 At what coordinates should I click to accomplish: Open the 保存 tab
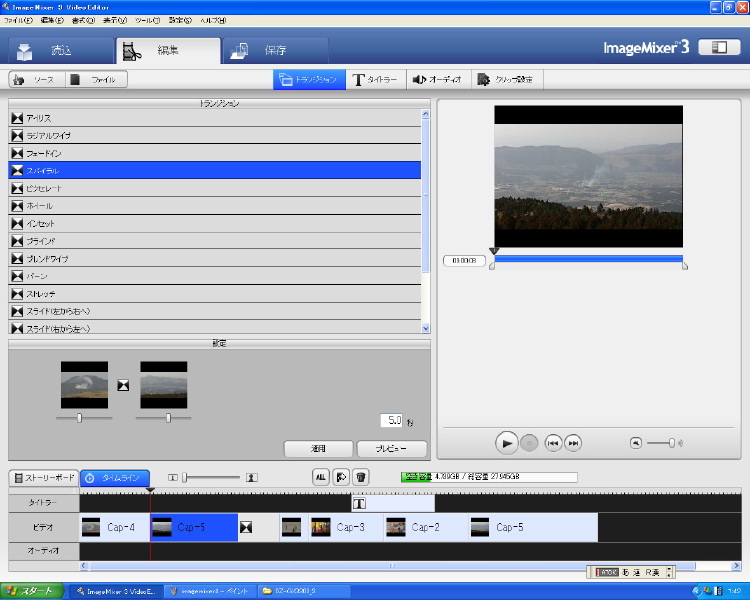274,50
